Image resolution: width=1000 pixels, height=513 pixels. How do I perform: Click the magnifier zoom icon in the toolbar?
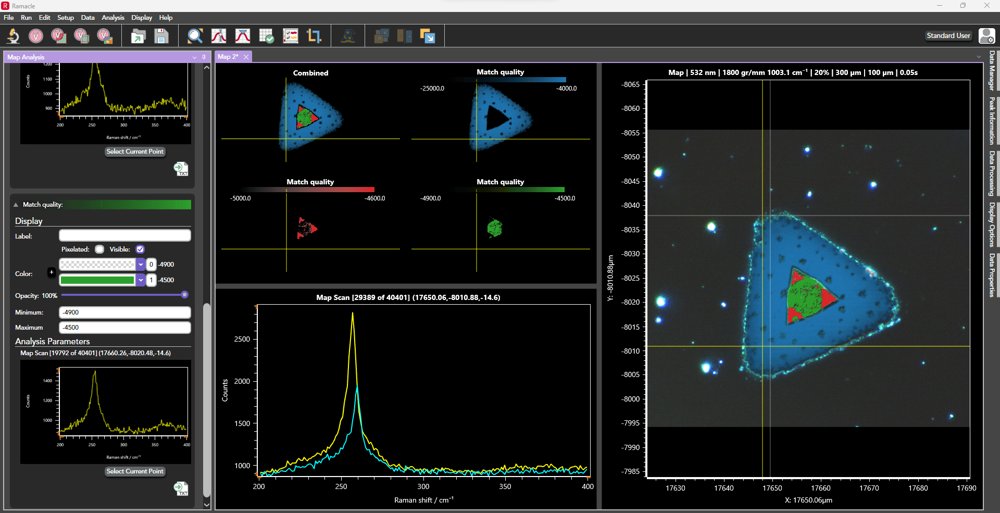(195, 36)
